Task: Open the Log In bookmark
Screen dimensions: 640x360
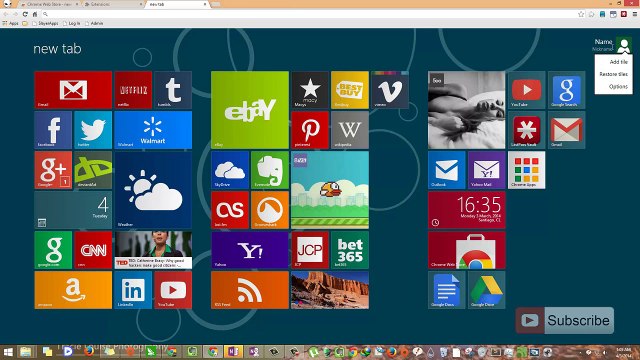Action: click(x=72, y=23)
